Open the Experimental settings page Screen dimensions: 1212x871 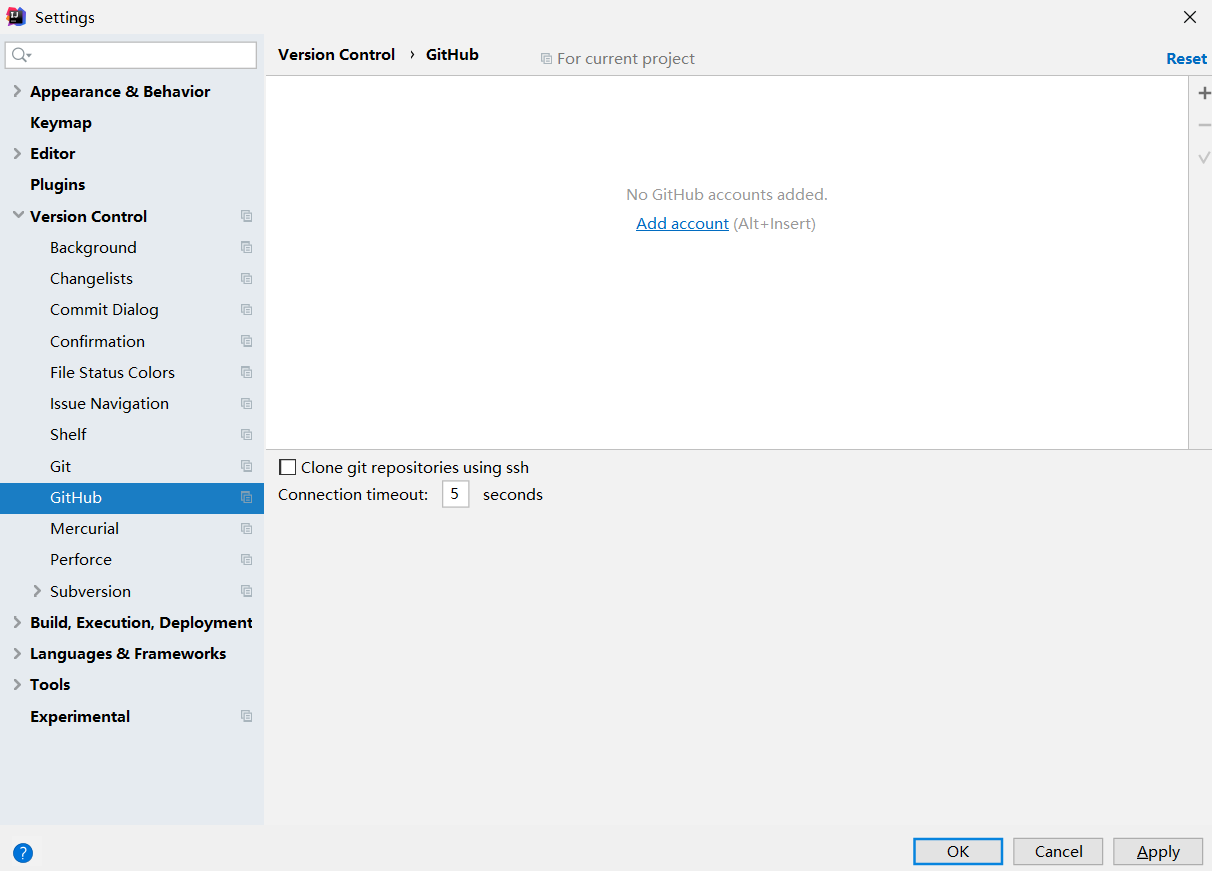pos(80,716)
